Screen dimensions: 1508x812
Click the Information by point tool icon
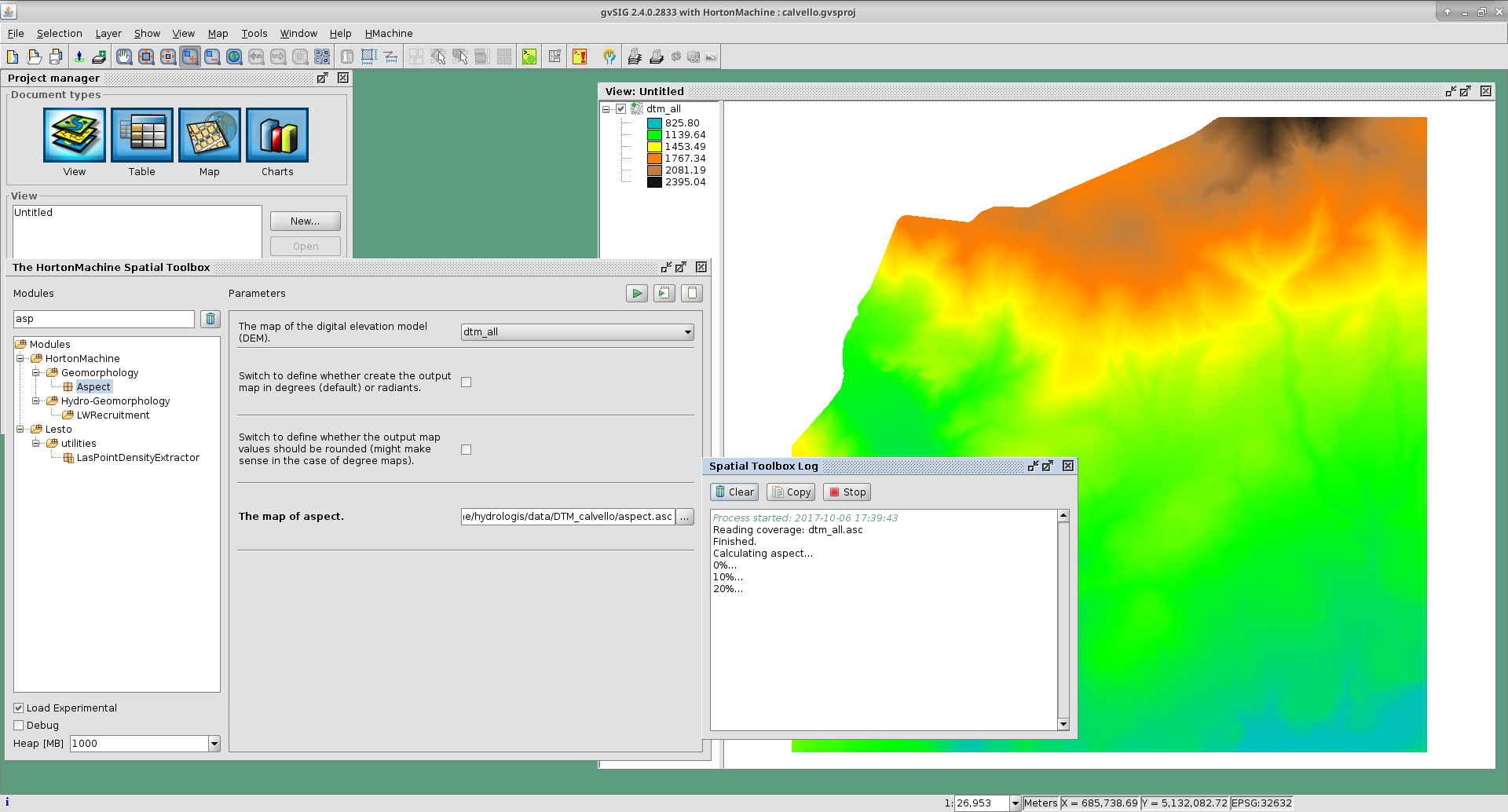(347, 57)
